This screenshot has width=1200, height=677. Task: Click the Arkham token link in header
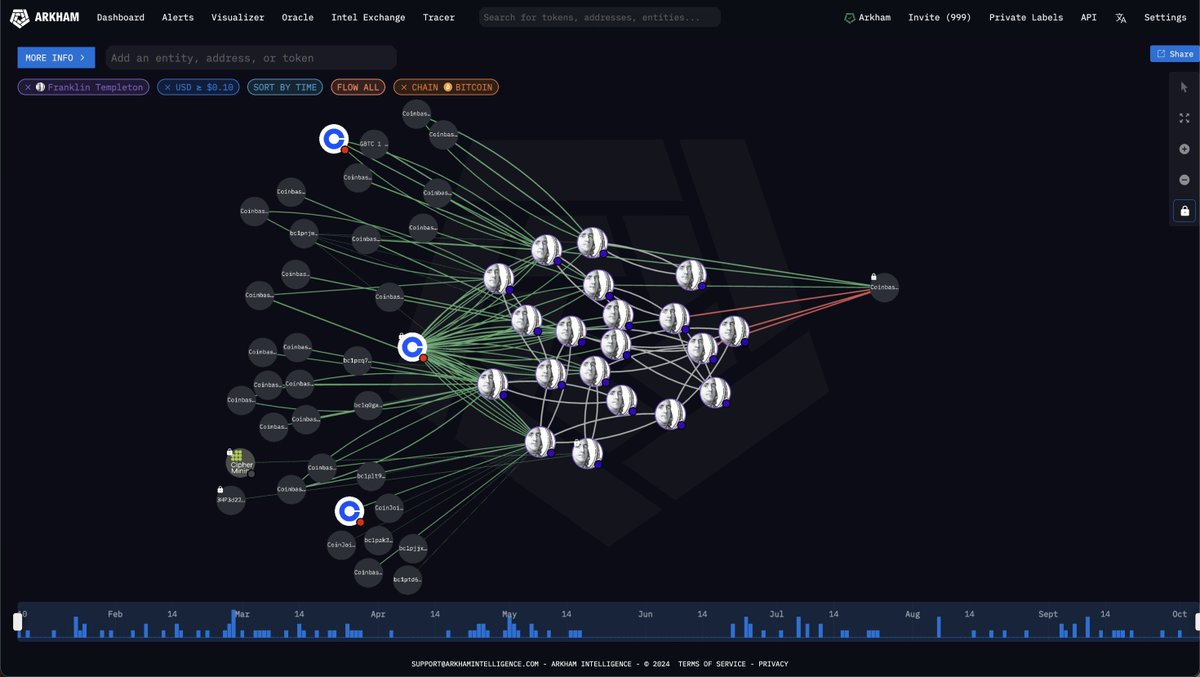[867, 17]
